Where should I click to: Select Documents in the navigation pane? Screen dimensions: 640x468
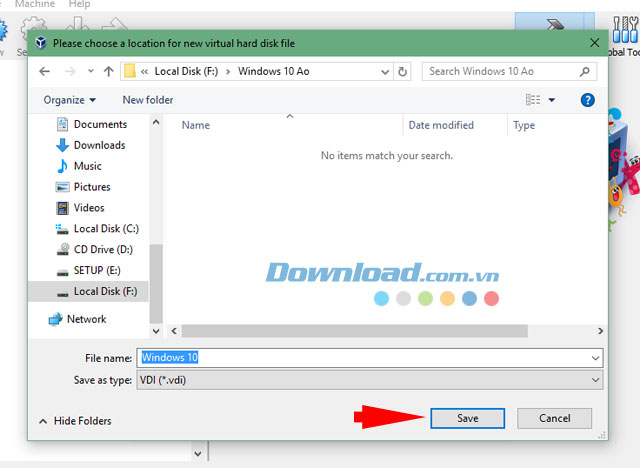100,124
